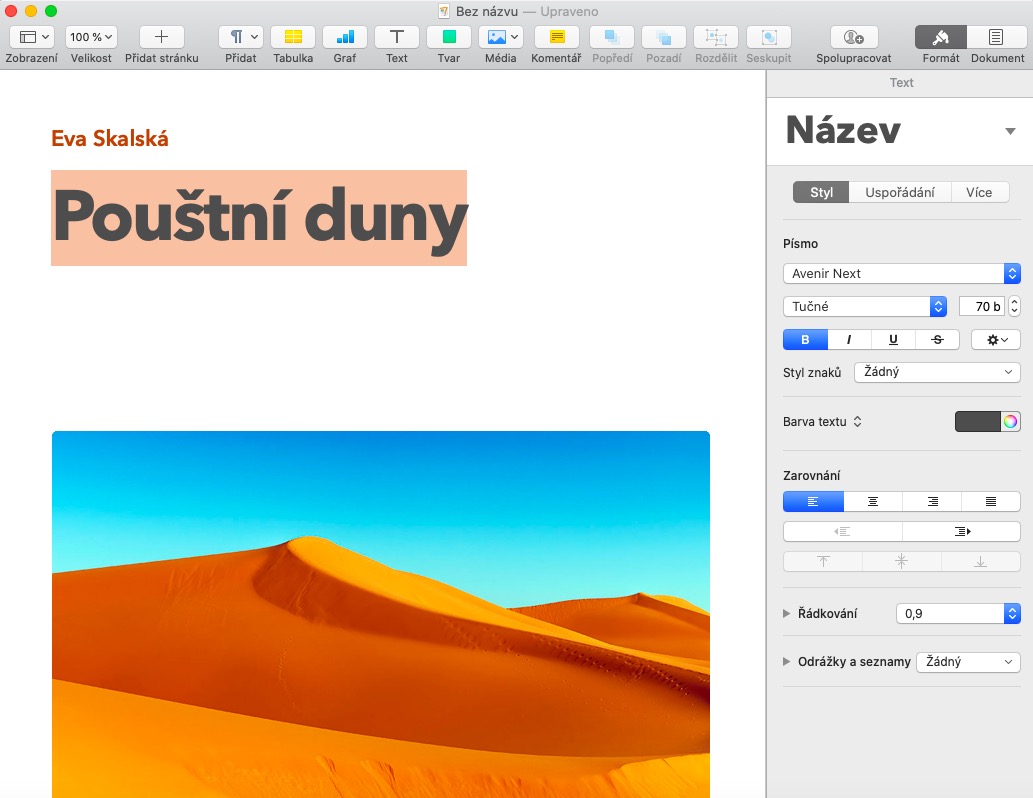Viewport: 1033px width, 798px height.
Task: Open the Dokument inspector icon
Action: point(996,37)
